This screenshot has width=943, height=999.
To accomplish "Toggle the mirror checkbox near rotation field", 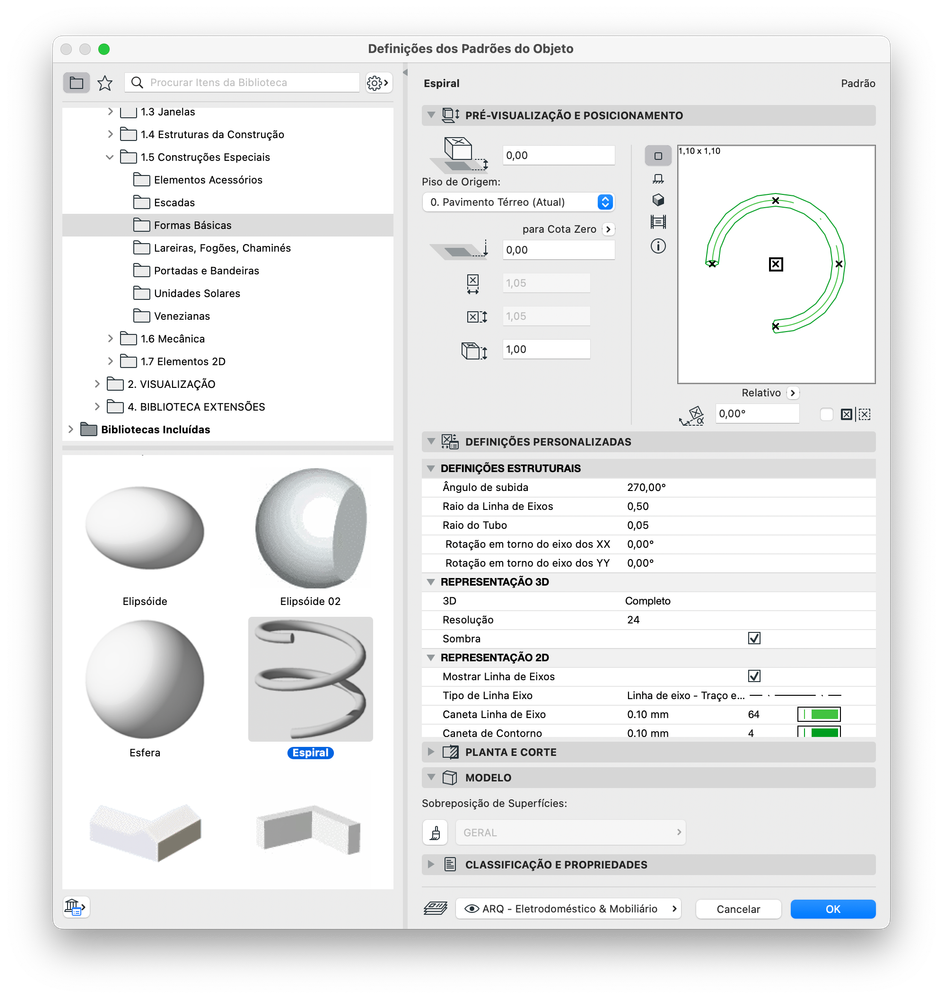I will point(826,415).
